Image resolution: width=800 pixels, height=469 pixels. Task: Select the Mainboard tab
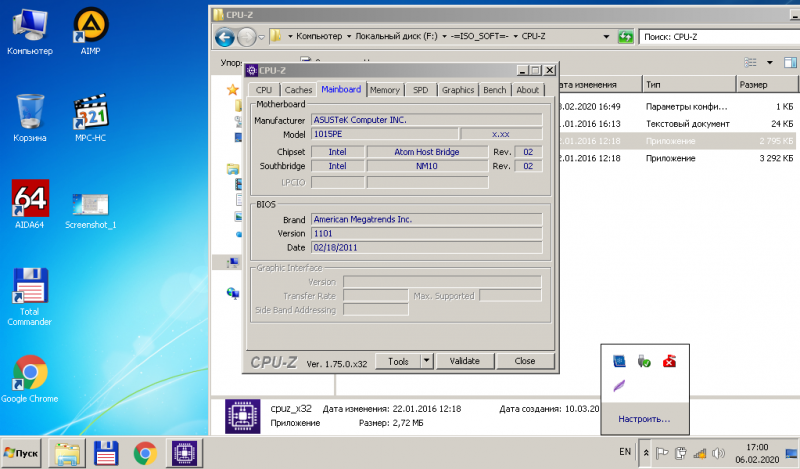[341, 89]
